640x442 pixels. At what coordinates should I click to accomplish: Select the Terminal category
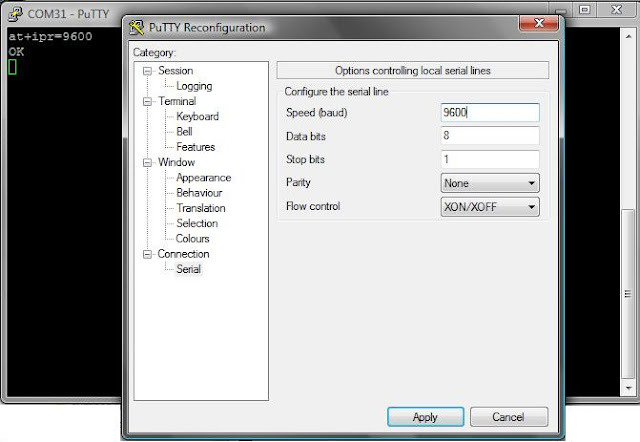coord(177,101)
